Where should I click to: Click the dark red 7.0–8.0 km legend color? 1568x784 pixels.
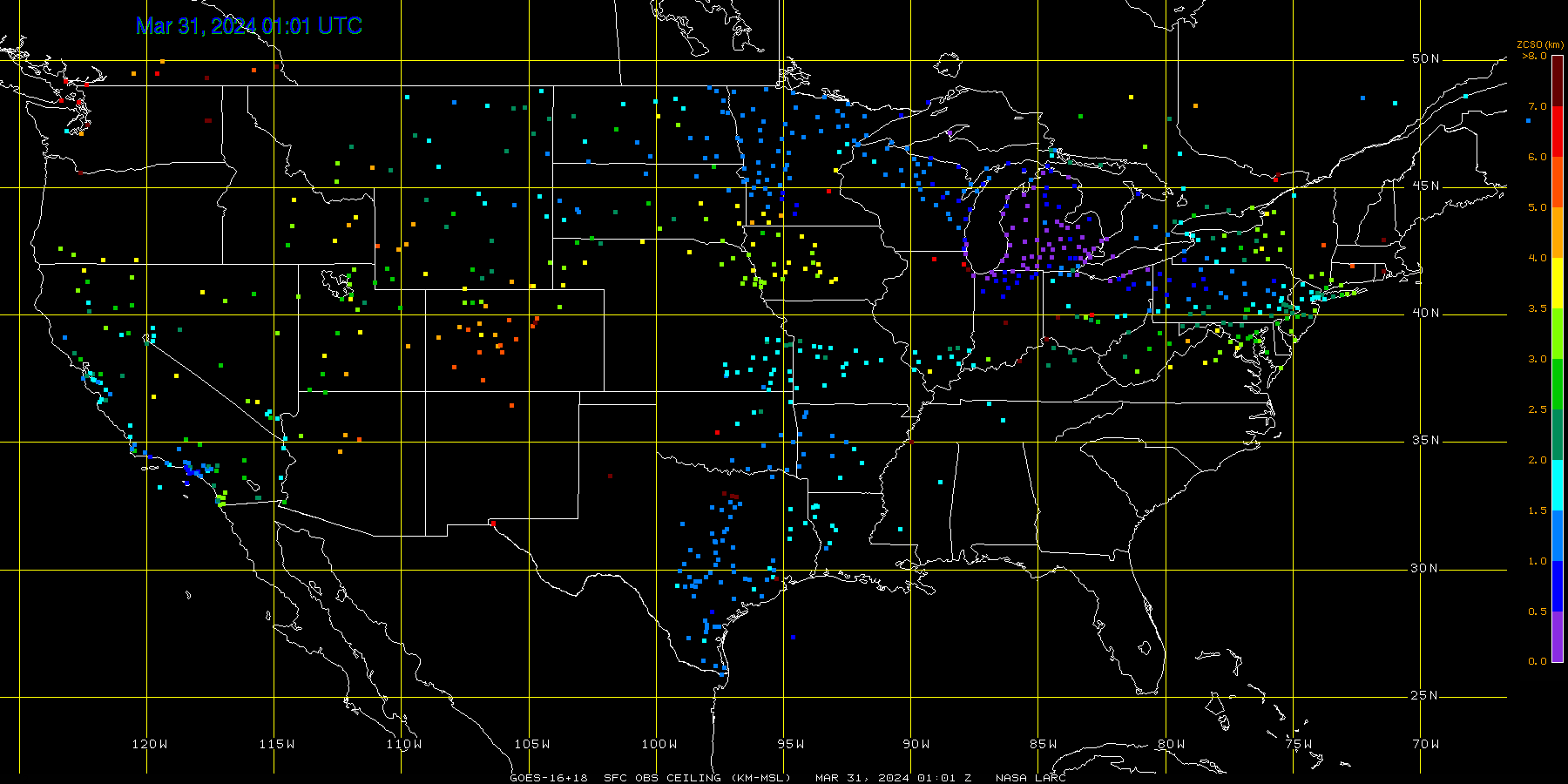point(1558,81)
